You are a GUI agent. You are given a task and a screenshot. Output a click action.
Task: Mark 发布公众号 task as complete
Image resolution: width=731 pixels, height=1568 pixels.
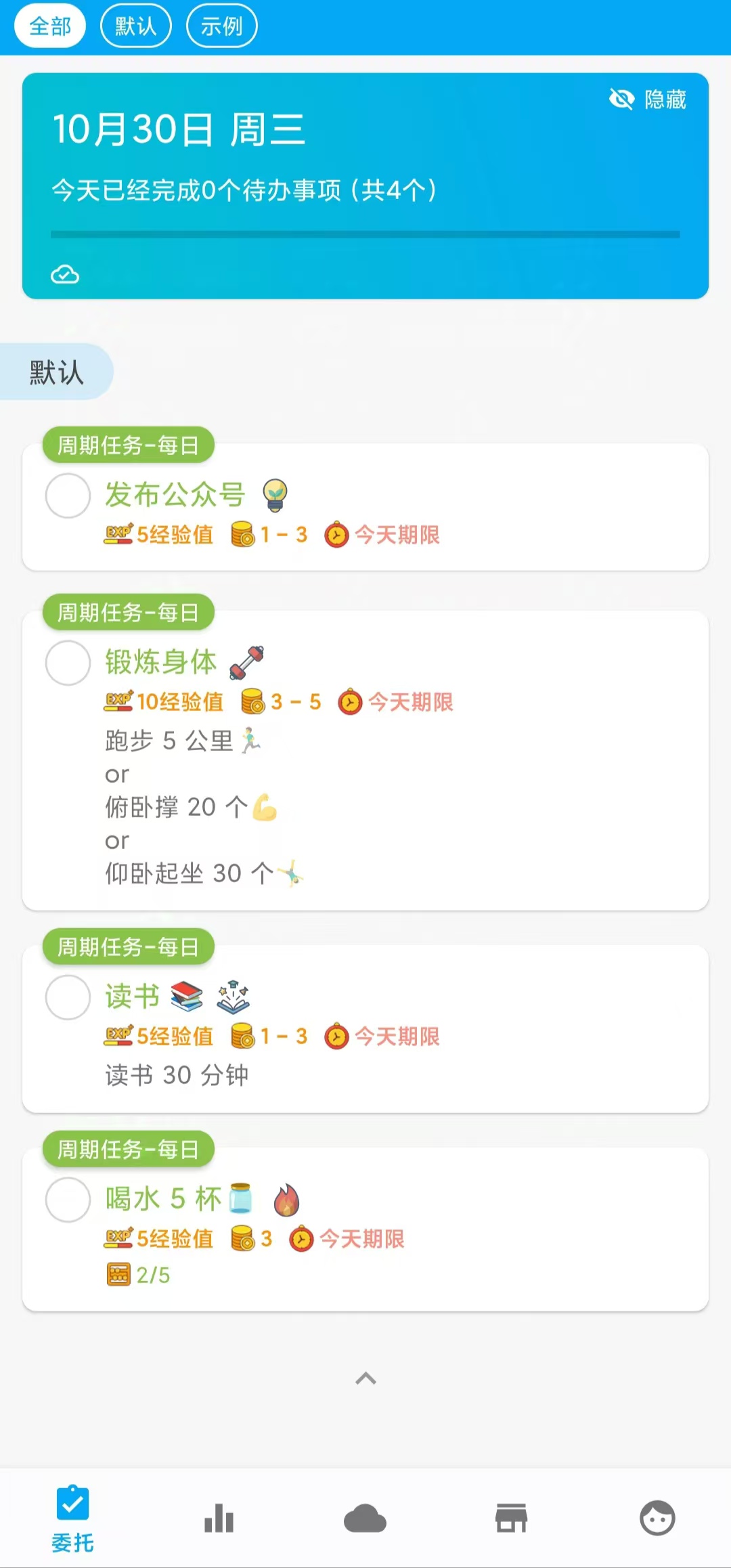point(68,496)
